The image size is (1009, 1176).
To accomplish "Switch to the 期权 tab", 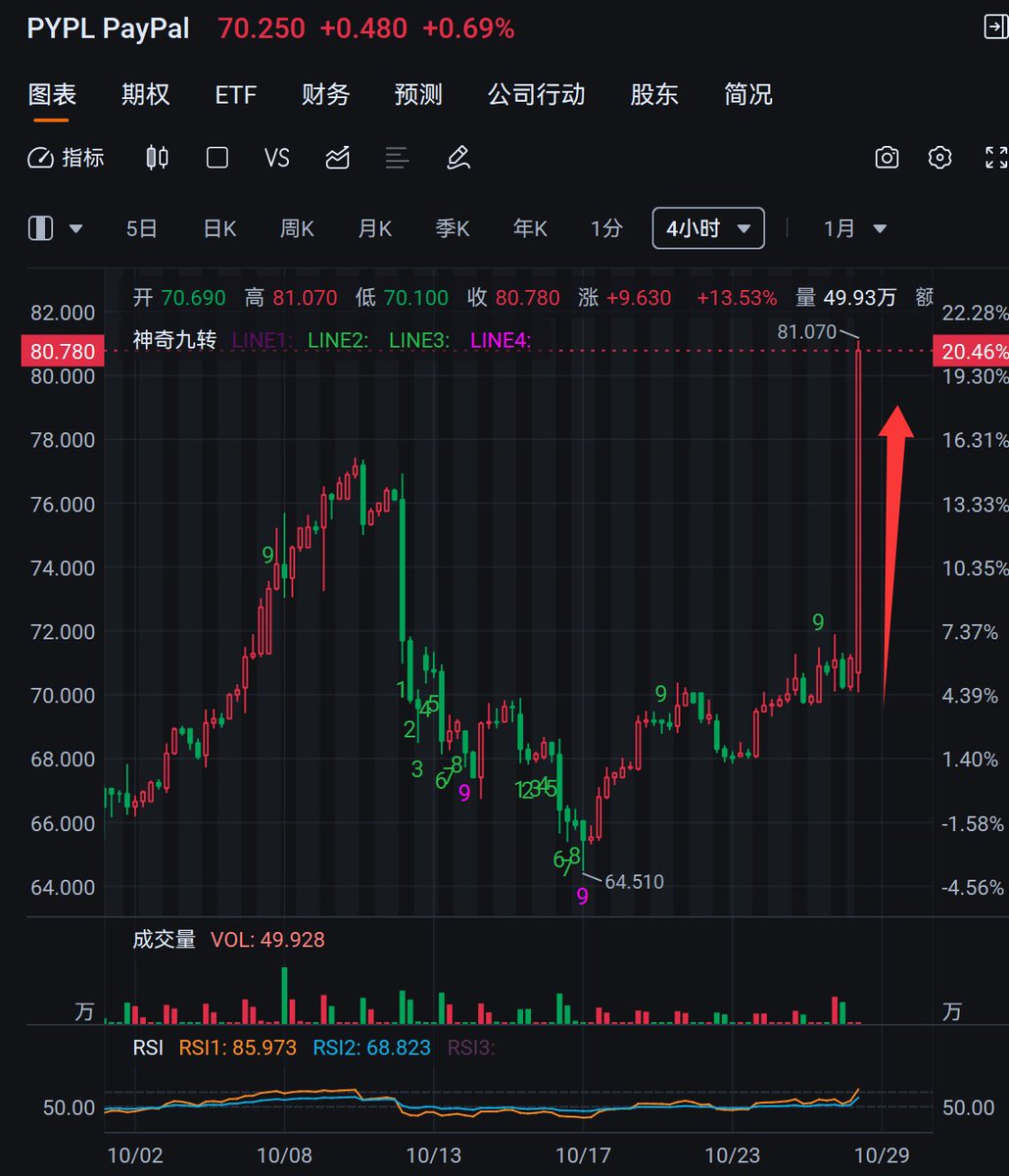I will (x=146, y=94).
